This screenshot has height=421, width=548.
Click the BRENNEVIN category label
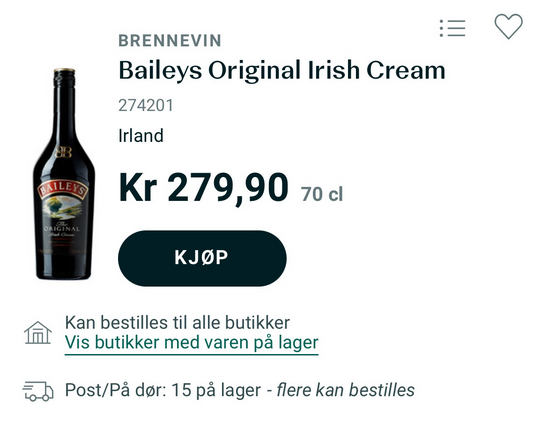(x=170, y=41)
